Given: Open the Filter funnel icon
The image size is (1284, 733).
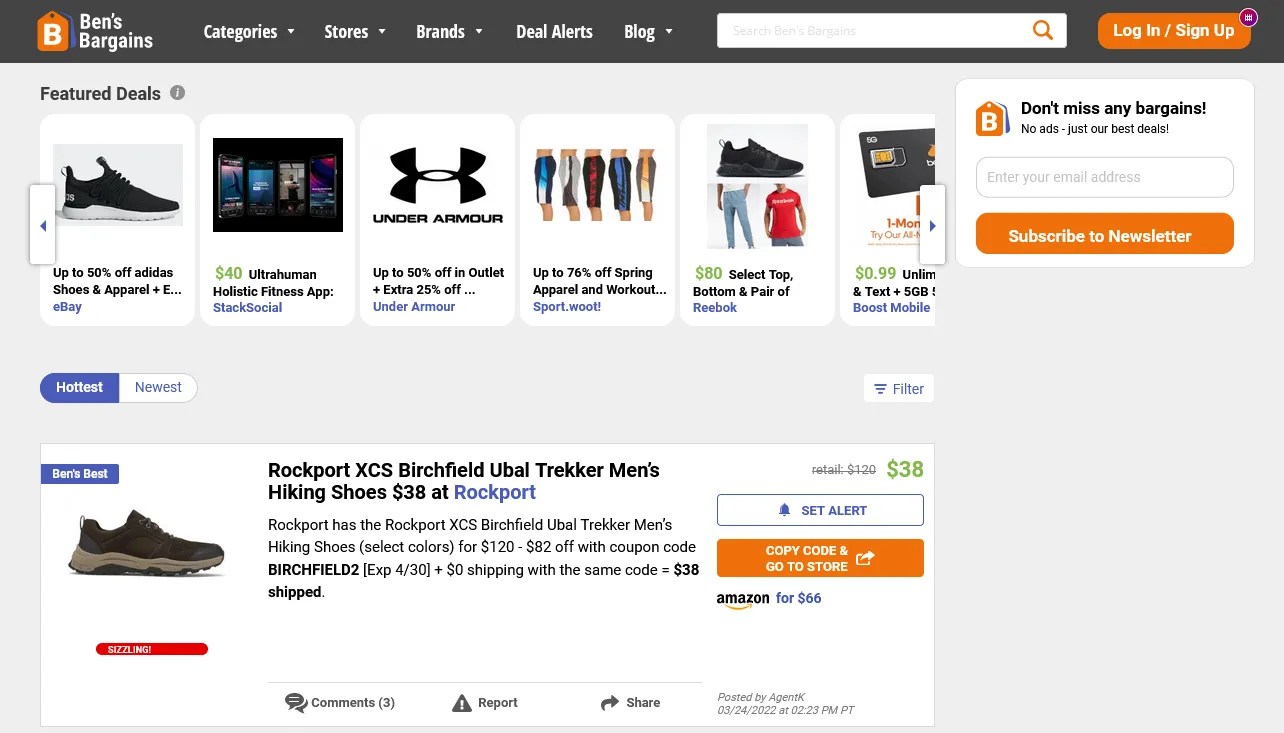Looking at the screenshot, I should [x=880, y=388].
